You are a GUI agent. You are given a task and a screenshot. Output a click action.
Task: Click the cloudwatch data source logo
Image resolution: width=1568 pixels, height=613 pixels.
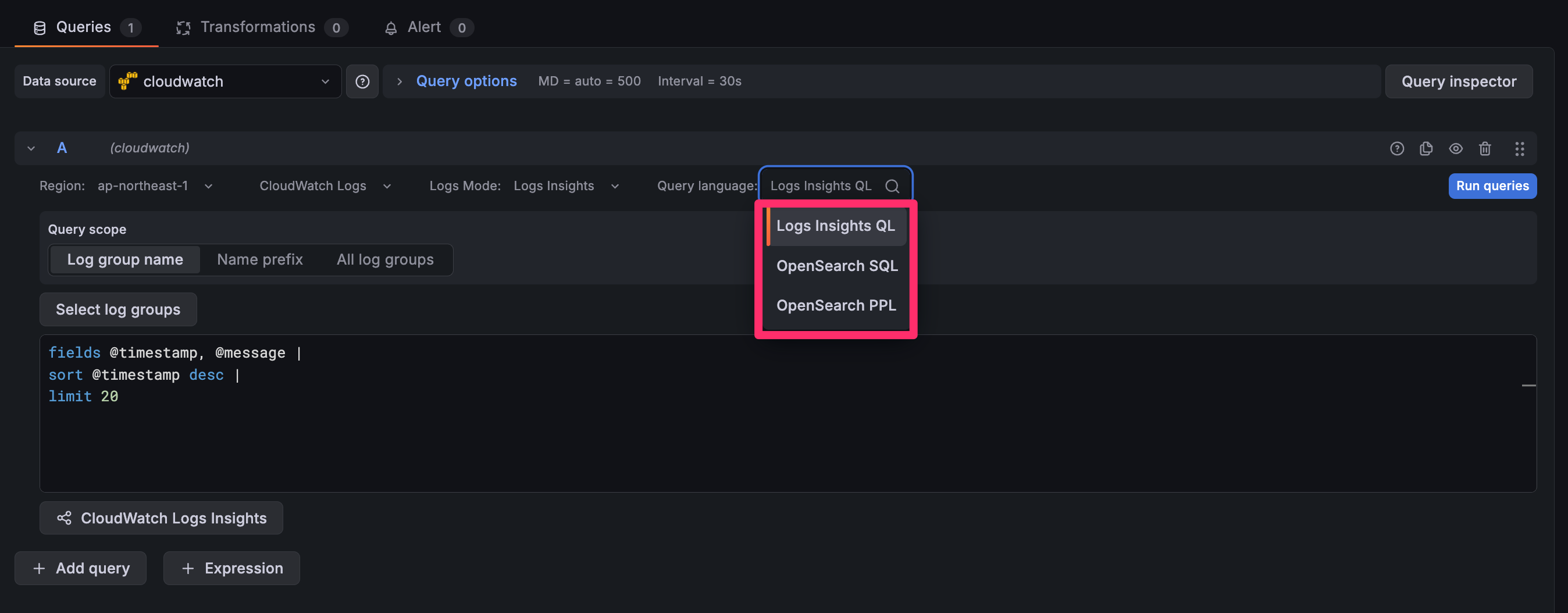127,81
